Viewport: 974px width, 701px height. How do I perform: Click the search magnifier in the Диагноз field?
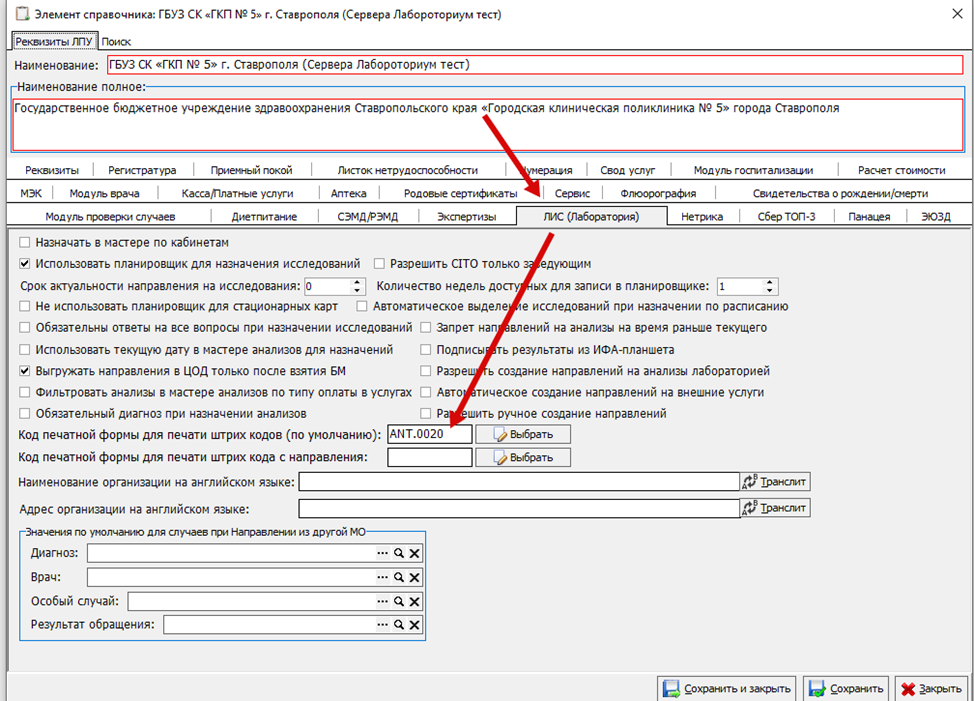398,553
